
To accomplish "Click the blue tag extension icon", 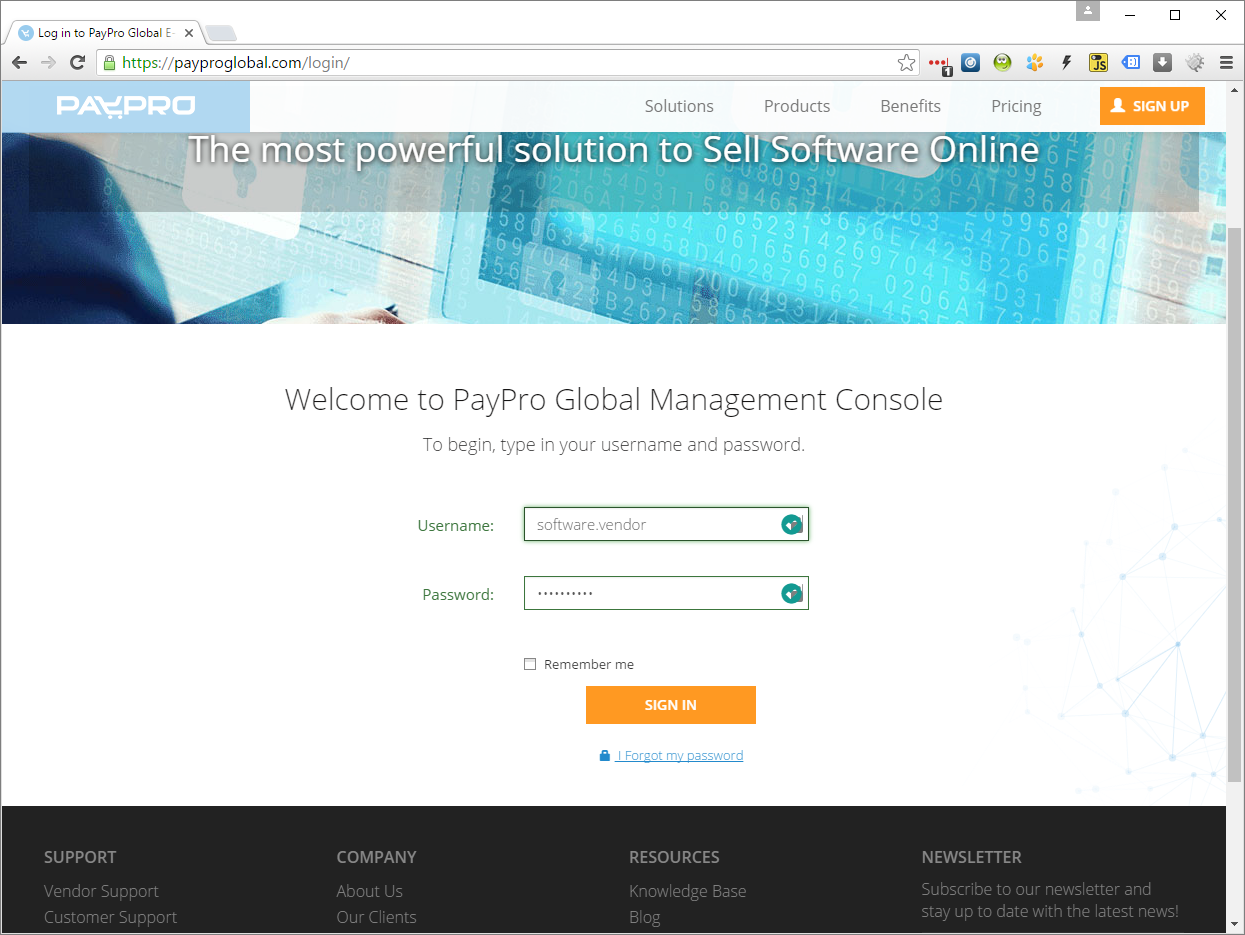I will pos(1130,63).
